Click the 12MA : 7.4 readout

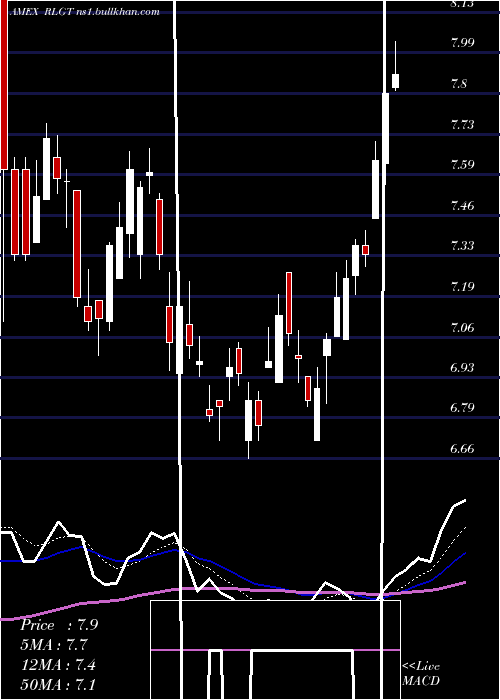pyautogui.click(x=58, y=664)
